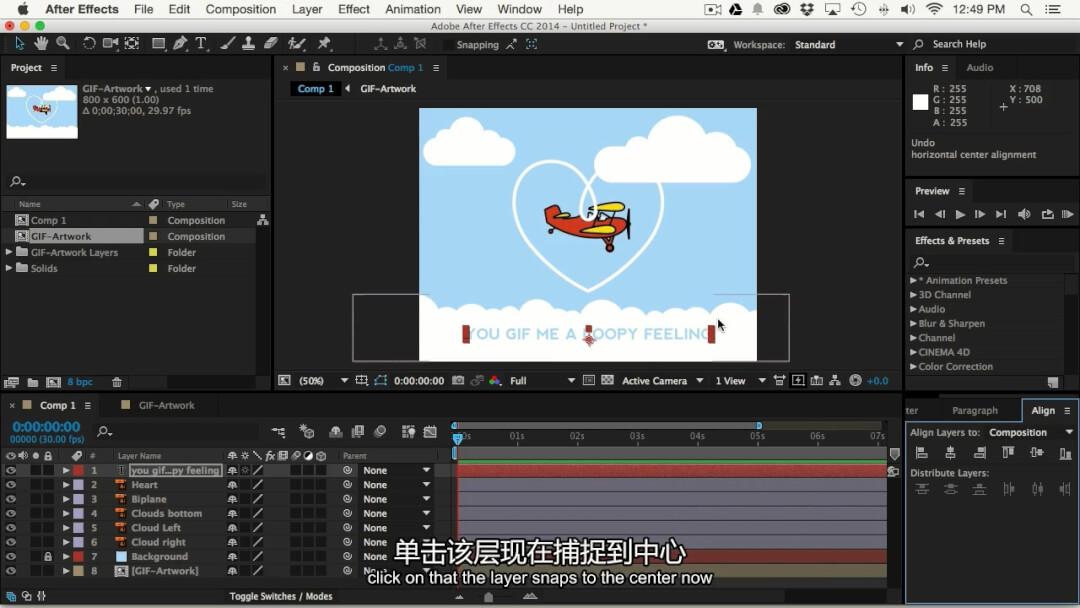This screenshot has height=608, width=1080.
Task: Expand the Solids folder
Action: click(x=9, y=268)
